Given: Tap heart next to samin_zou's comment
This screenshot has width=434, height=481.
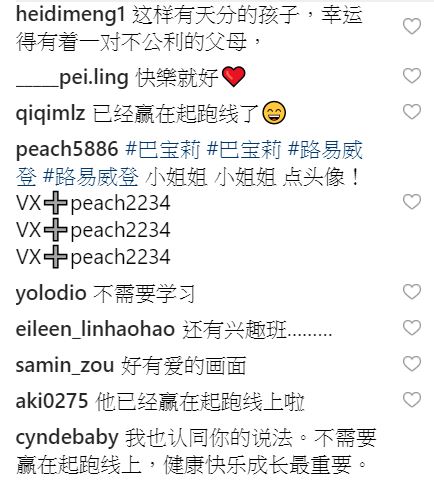Looking at the screenshot, I should pyautogui.click(x=412, y=364).
